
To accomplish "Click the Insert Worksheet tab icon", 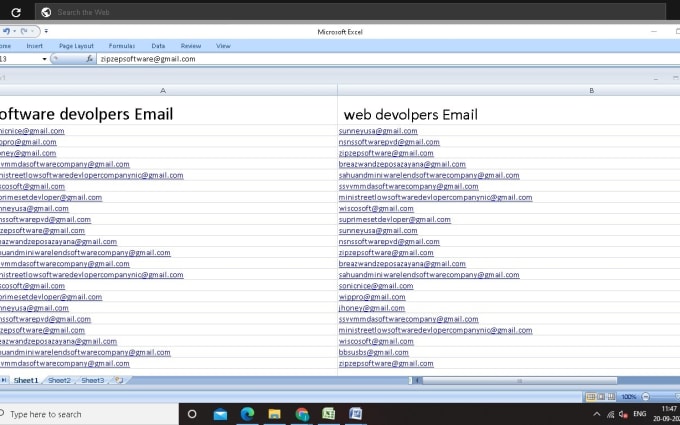I will coord(119,380).
